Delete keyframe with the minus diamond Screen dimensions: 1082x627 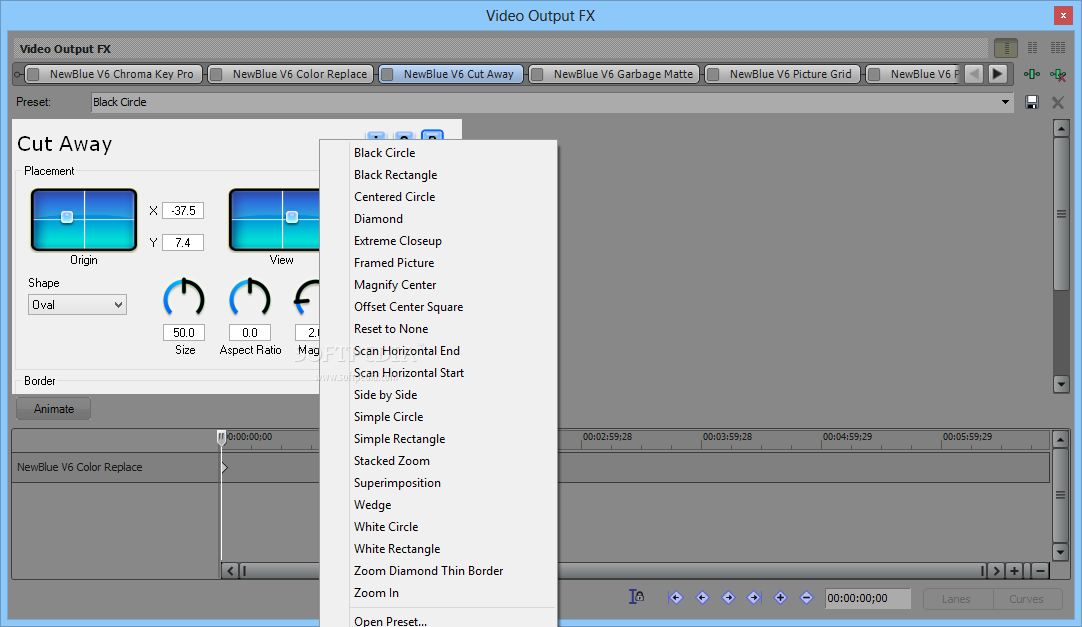tap(806, 598)
